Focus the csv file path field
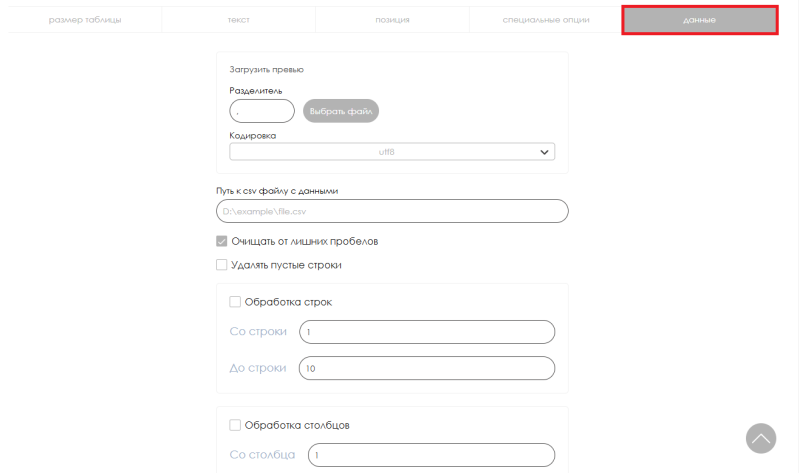The width and height of the screenshot is (800, 473). [392, 211]
